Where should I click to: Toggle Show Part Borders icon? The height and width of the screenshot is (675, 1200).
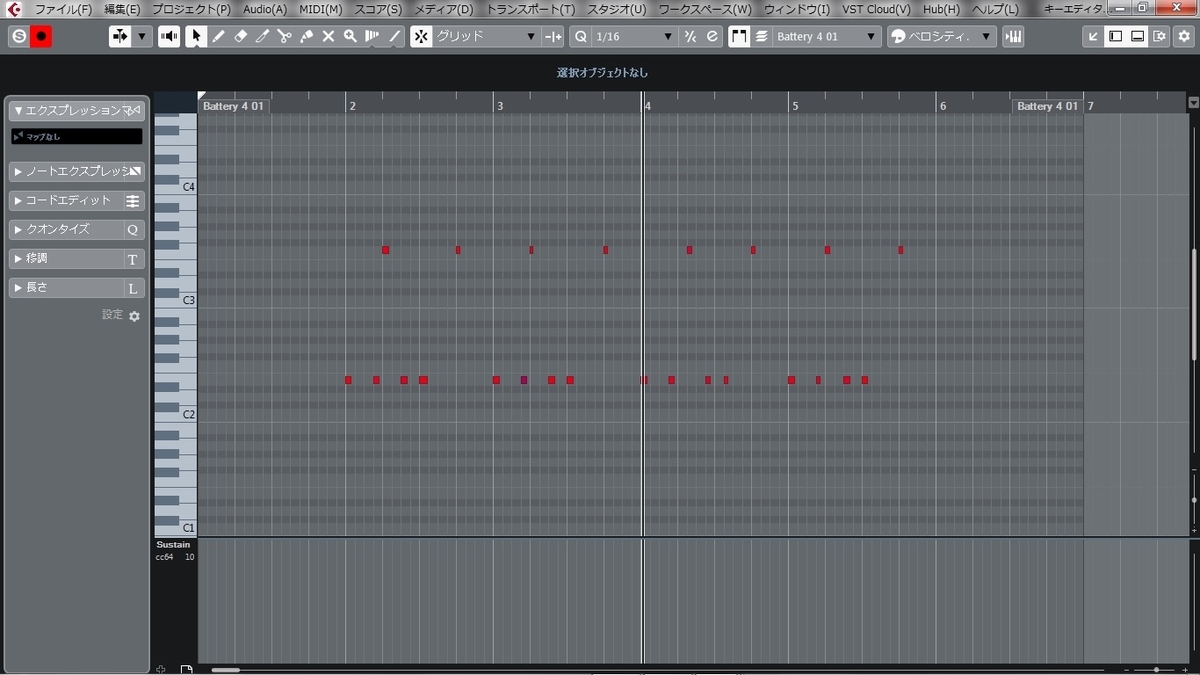pyautogui.click(x=739, y=36)
